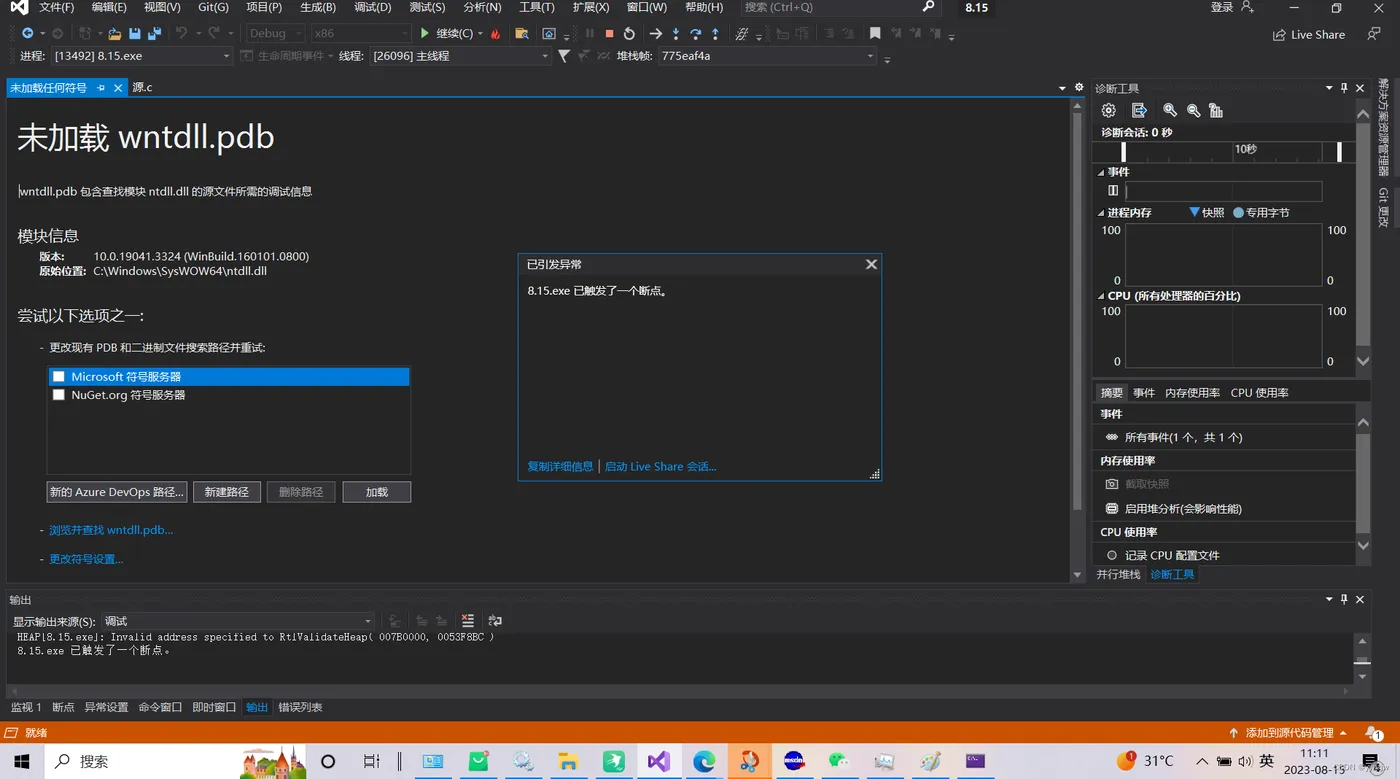Clear all output with the clear icon
Viewport: 1400px width, 779px height.
point(468,621)
